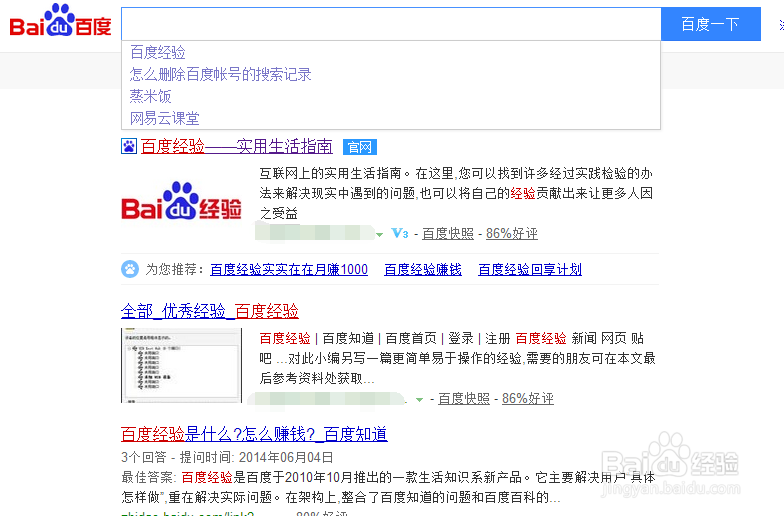Click the paw icon beside 百度经验 result title
Viewport: 784px width, 516px height.
(x=129, y=146)
